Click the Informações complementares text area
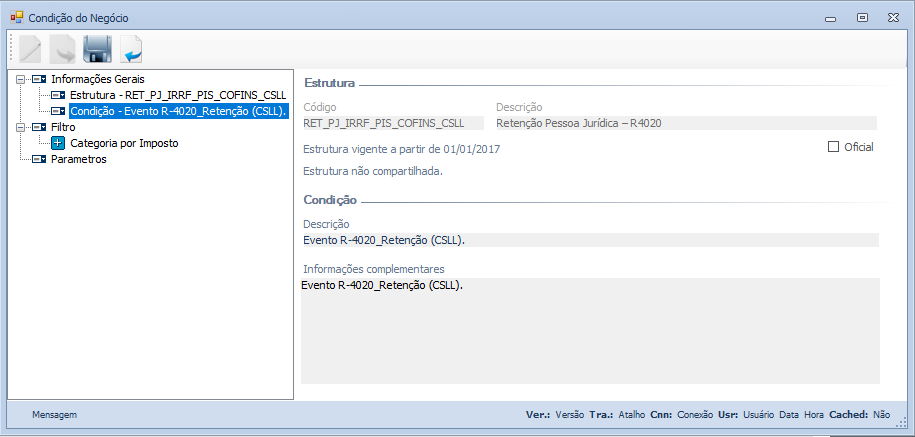 click(590, 331)
